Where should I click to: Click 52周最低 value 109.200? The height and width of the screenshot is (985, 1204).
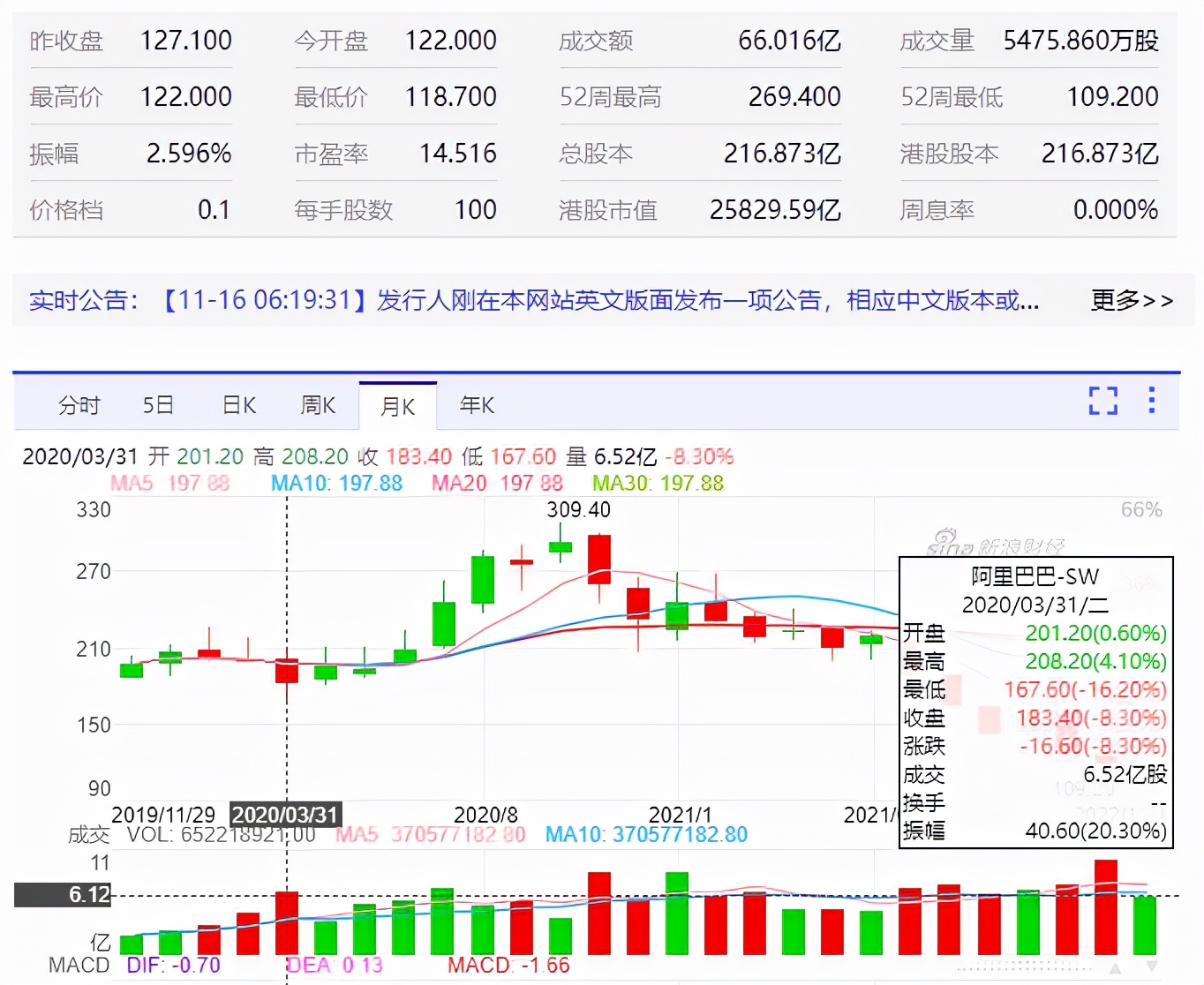pyautogui.click(x=1112, y=97)
